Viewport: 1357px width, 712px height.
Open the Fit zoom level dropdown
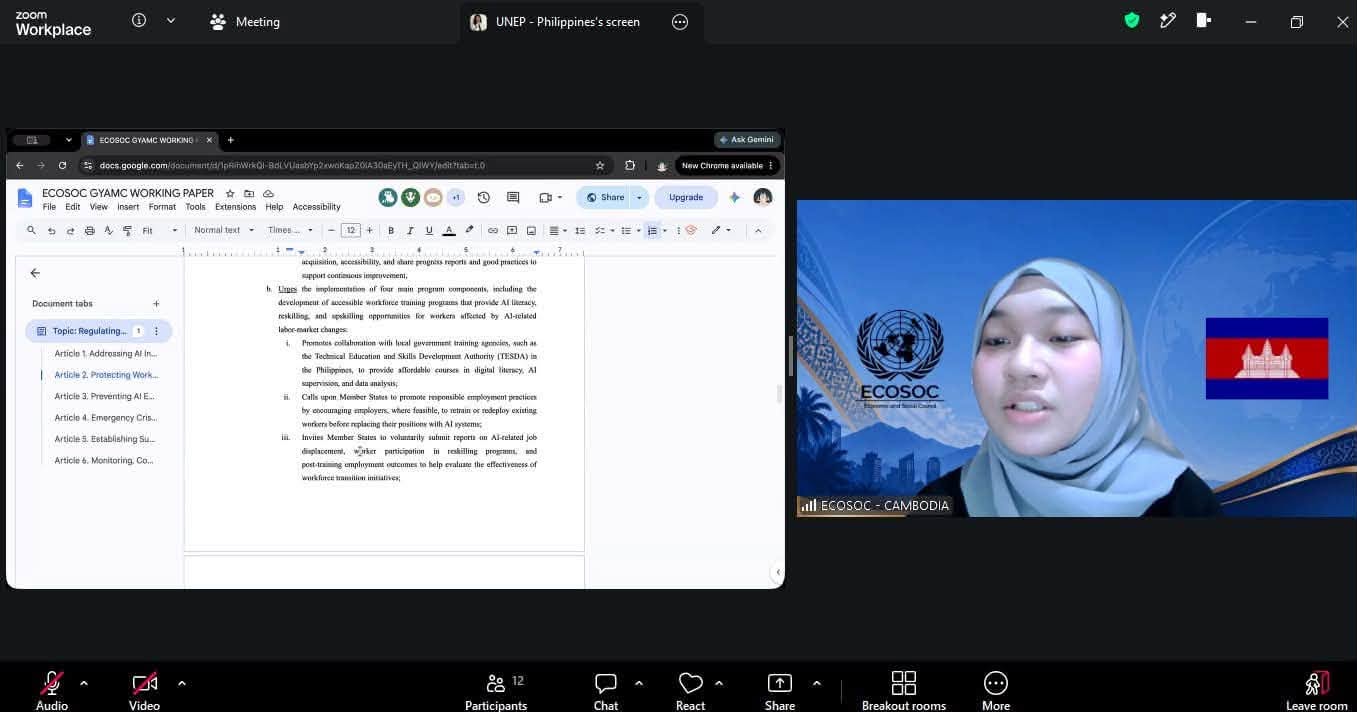pyautogui.click(x=160, y=230)
